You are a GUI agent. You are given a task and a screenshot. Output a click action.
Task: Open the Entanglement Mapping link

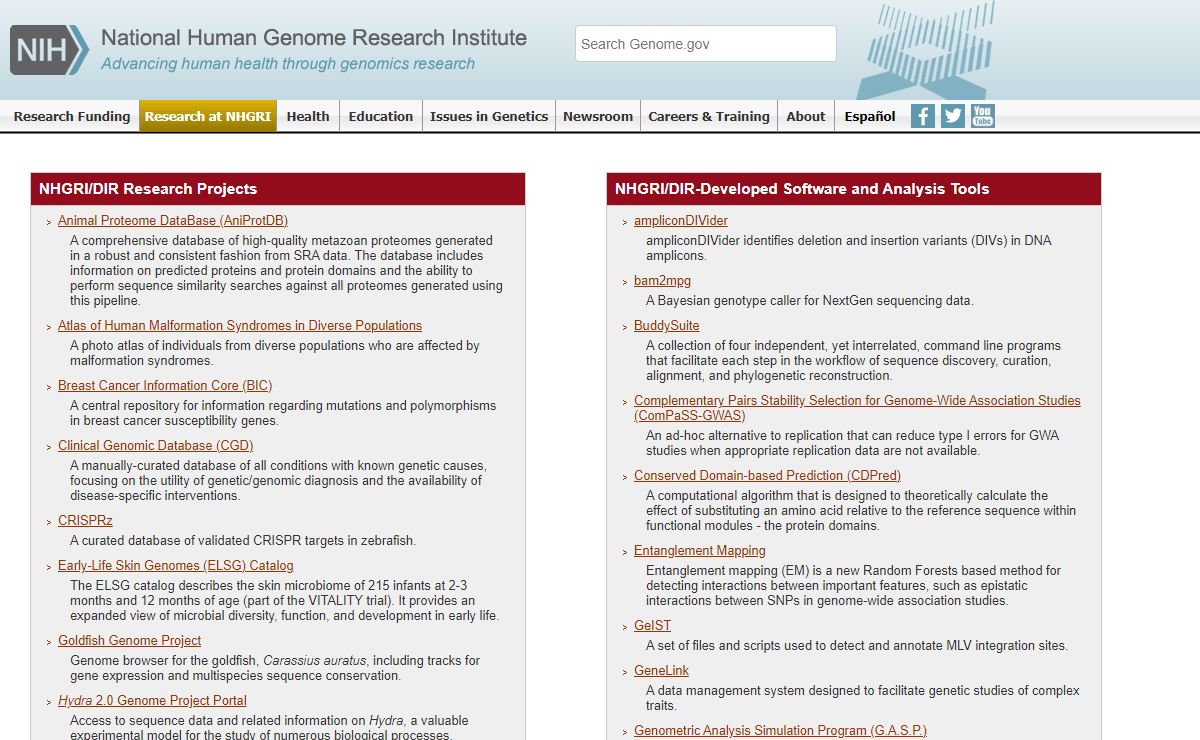(700, 551)
